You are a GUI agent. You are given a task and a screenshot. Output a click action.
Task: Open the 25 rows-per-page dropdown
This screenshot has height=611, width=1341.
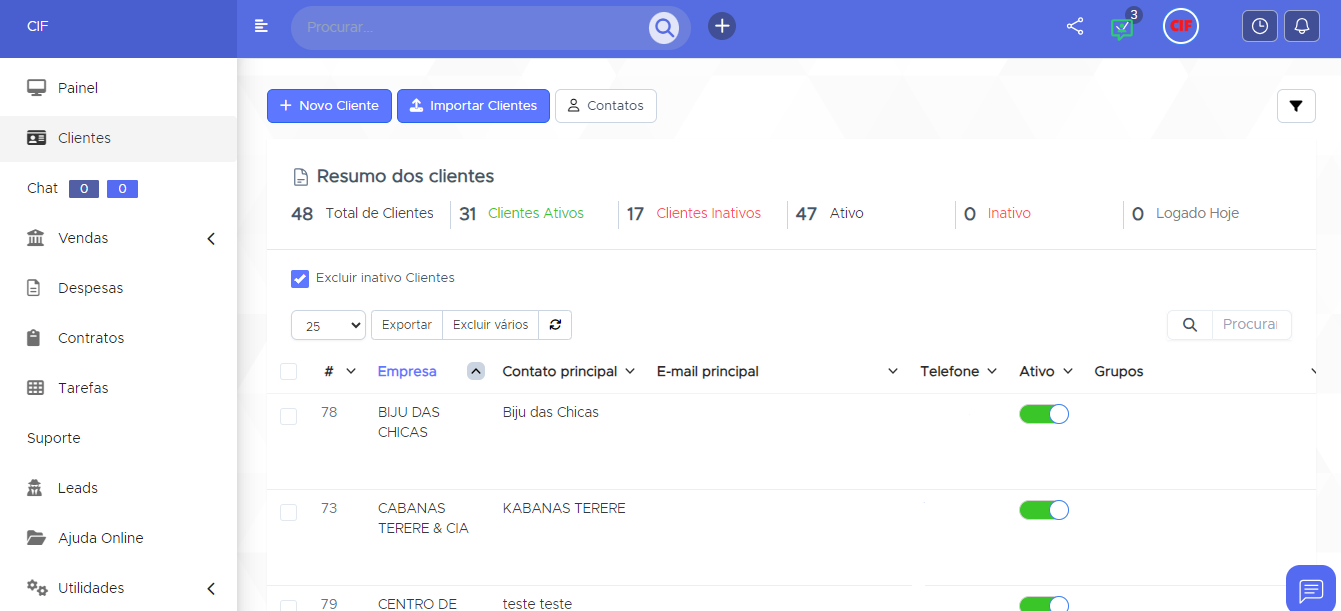coord(328,326)
